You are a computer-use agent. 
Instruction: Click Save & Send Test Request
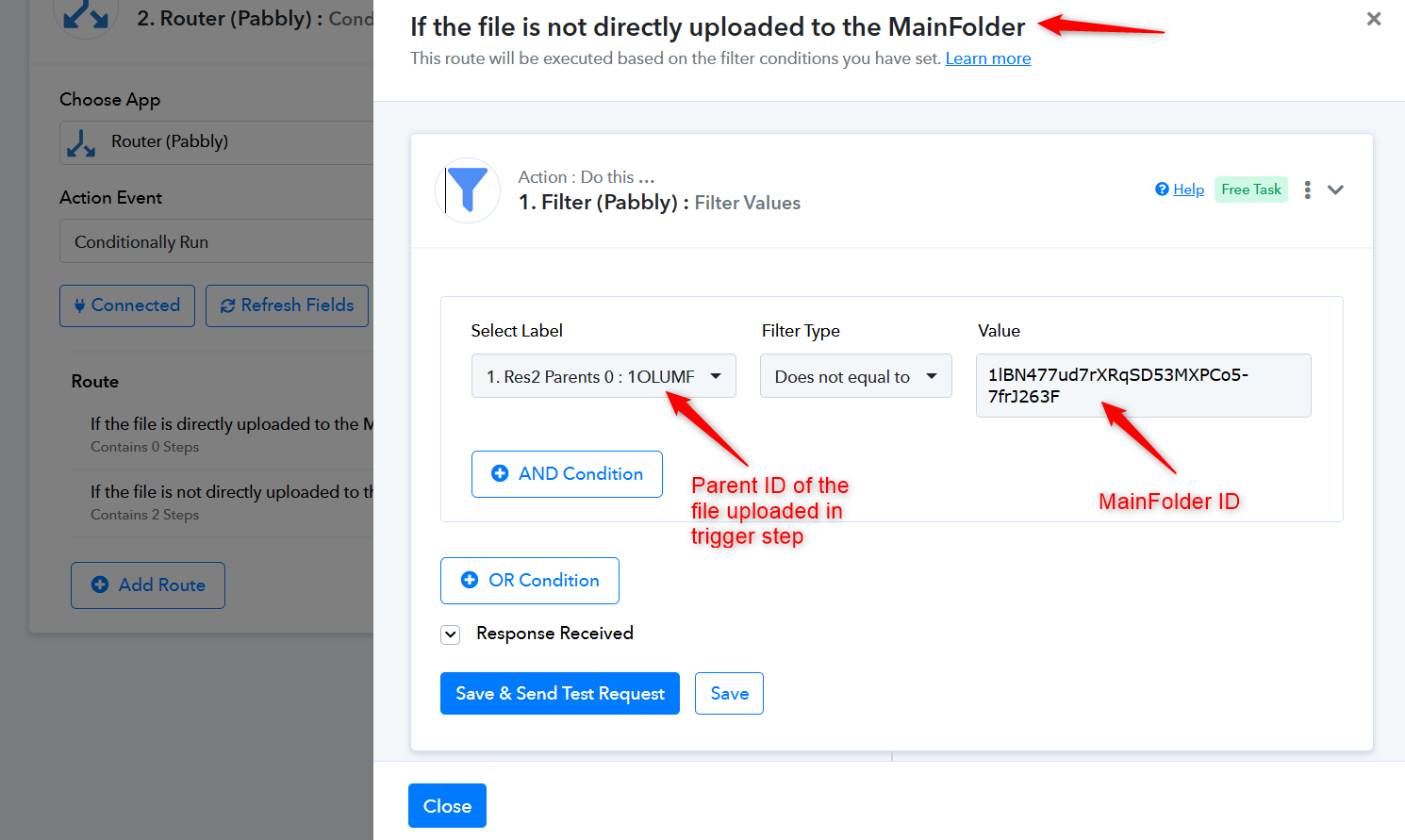coord(560,693)
